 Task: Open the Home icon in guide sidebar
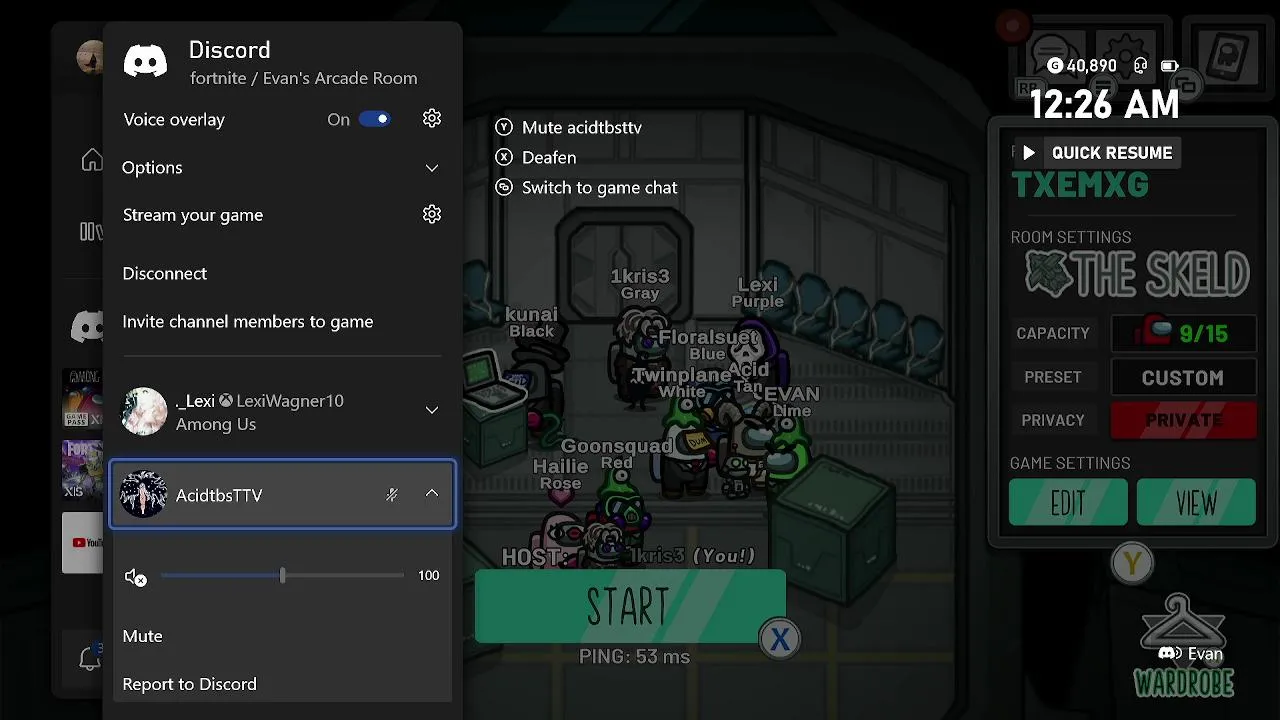[x=92, y=159]
